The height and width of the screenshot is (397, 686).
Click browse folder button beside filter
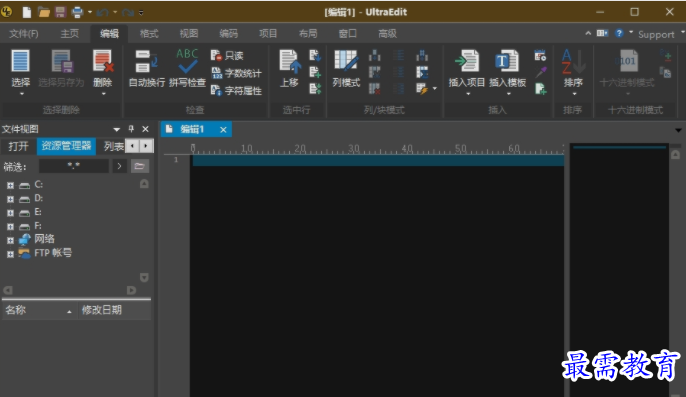[x=140, y=166]
